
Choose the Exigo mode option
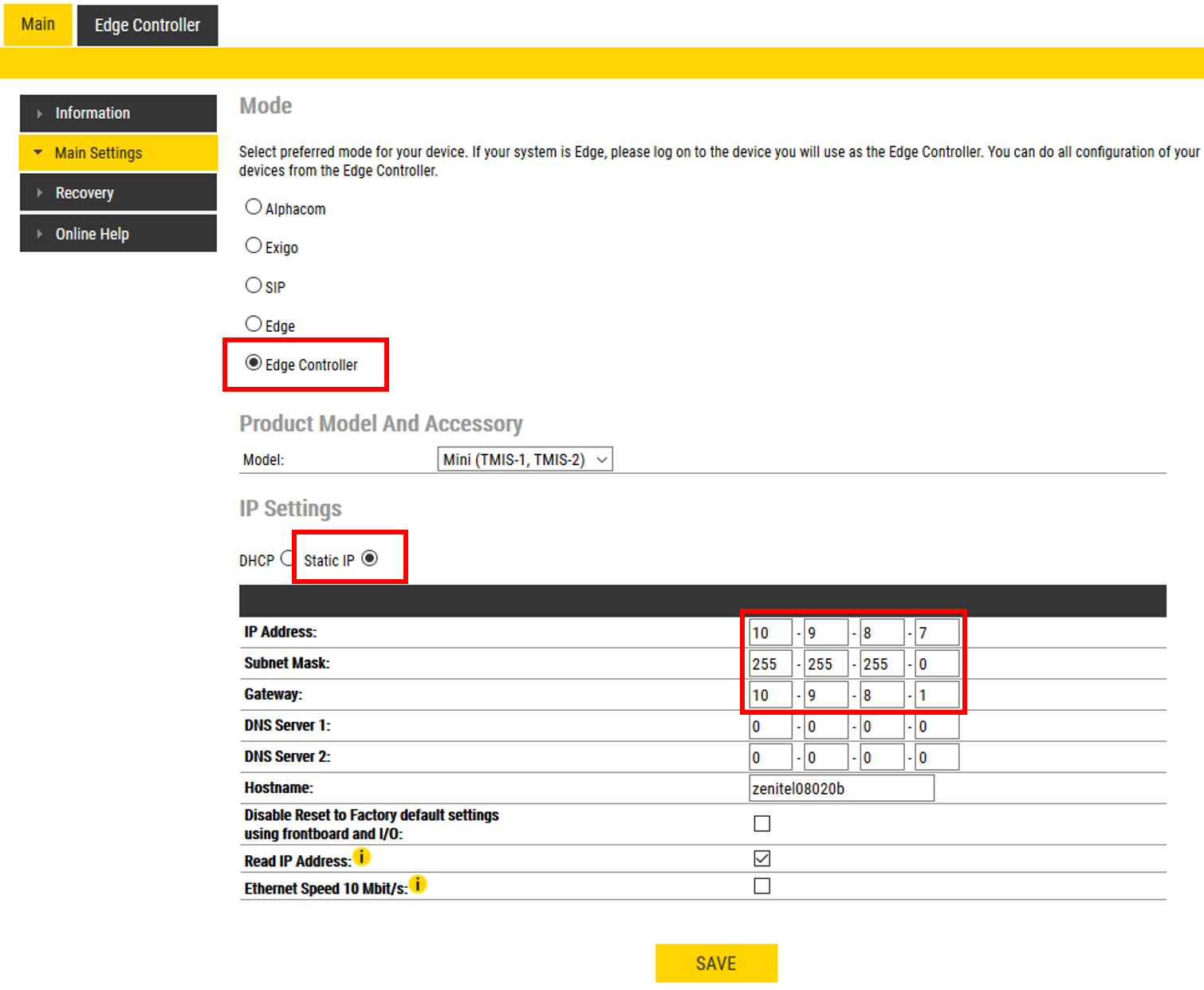[x=254, y=246]
